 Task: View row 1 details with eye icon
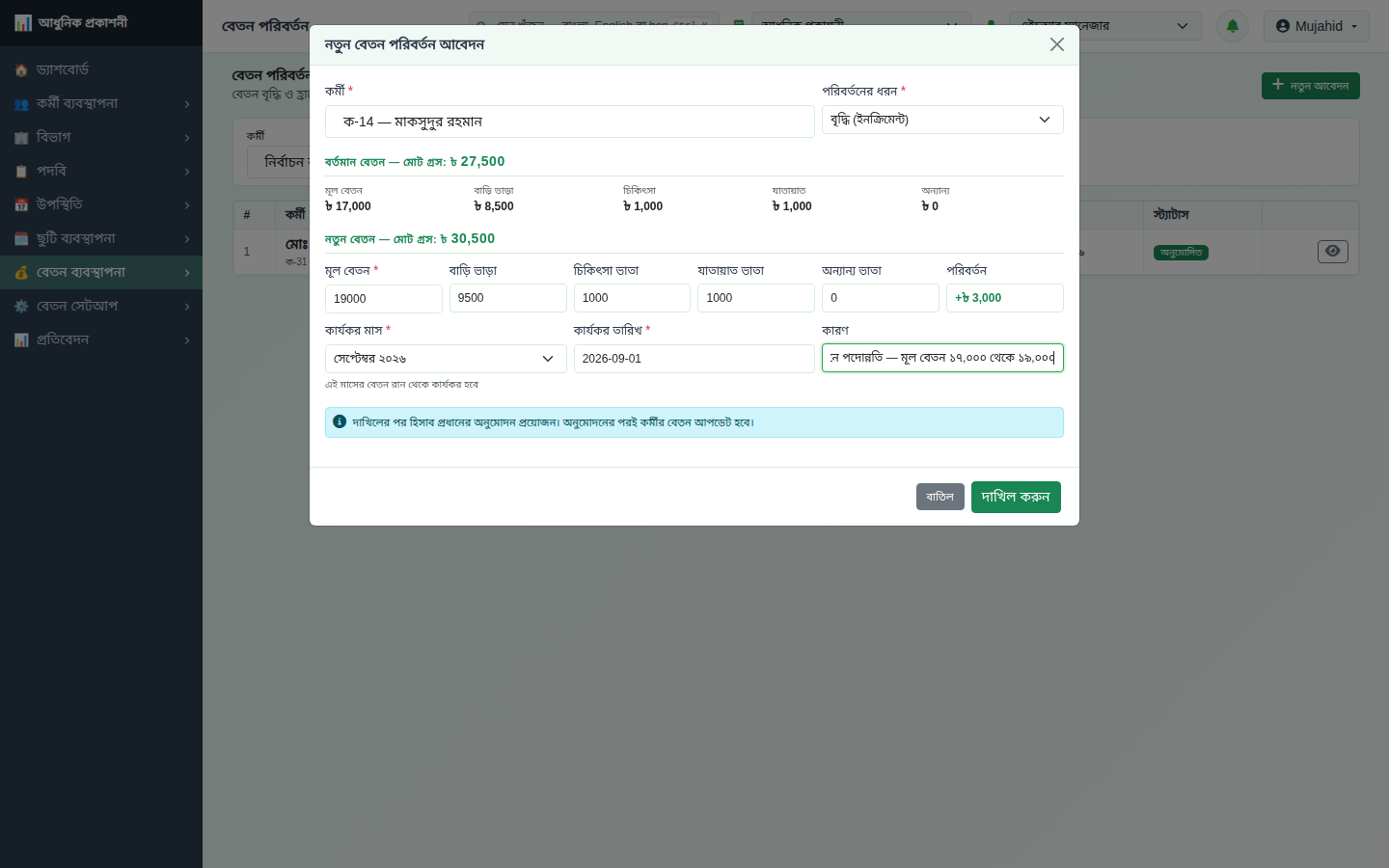tap(1333, 251)
